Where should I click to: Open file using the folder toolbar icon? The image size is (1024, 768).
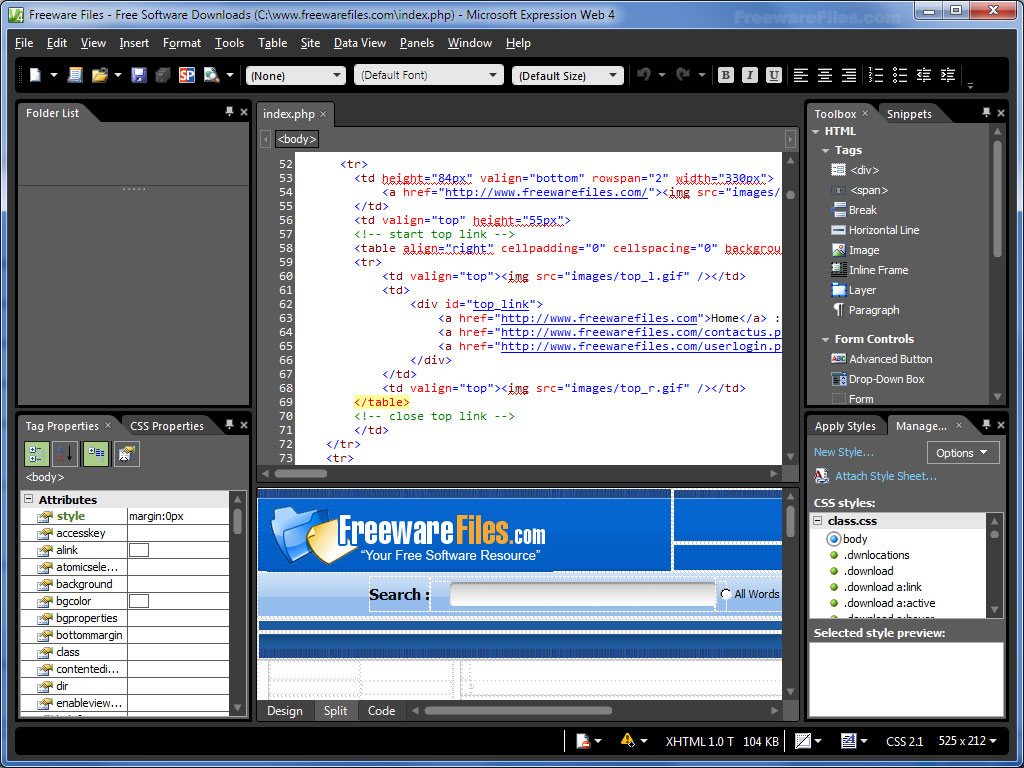pyautogui.click(x=99, y=75)
